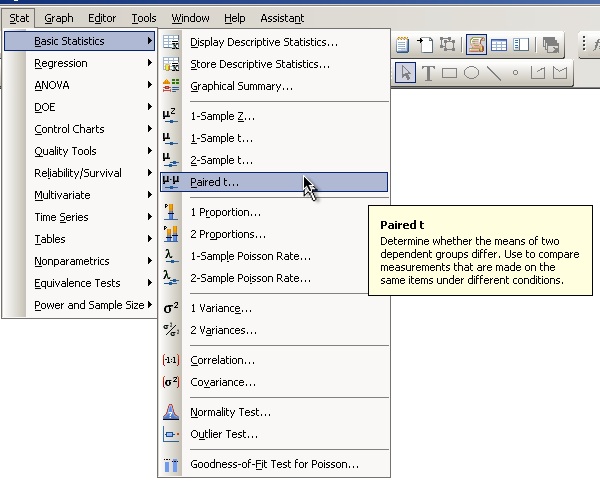Select the arrow pointer tool
Screen dimensions: 600x488
pos(405,72)
